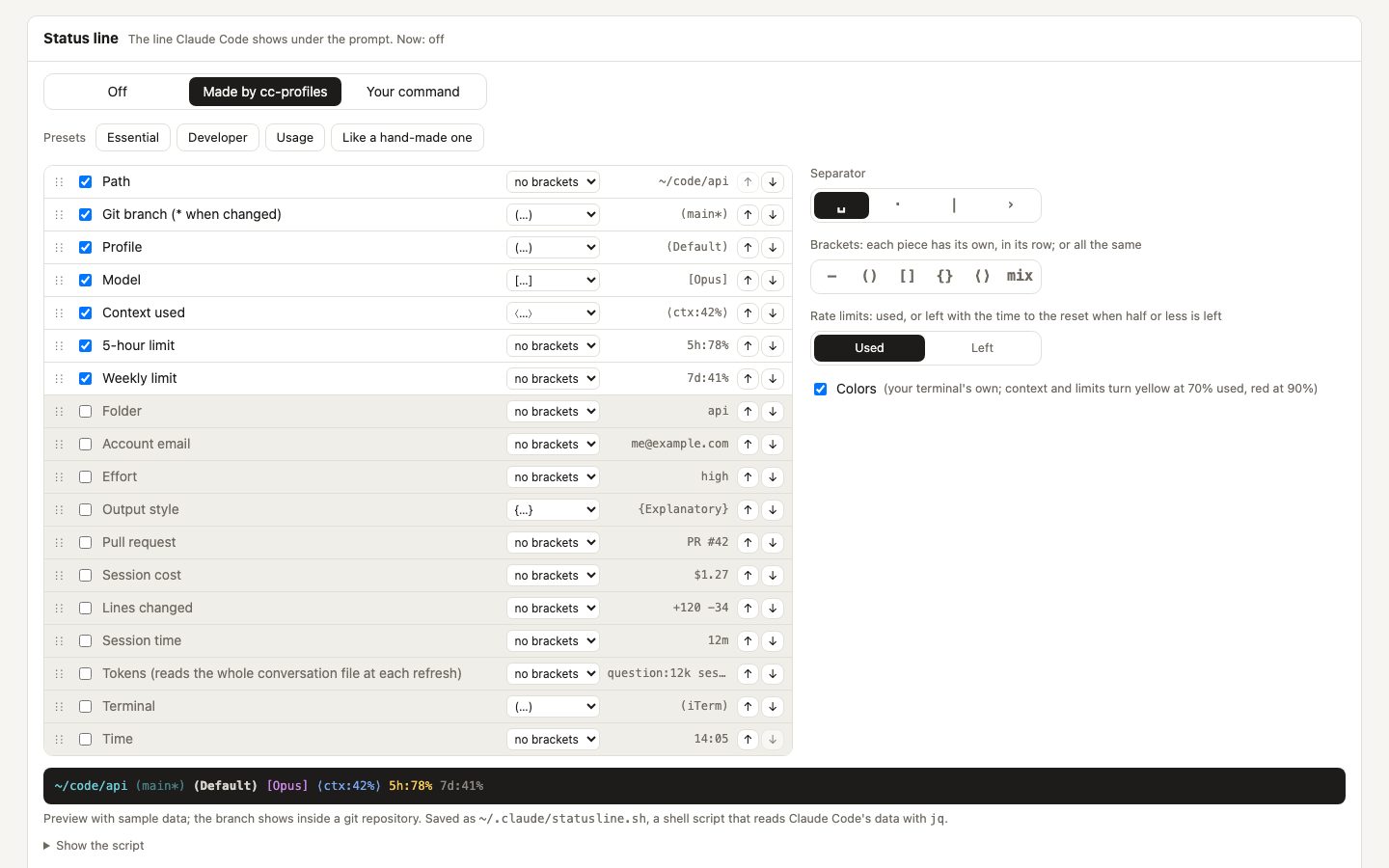Image resolution: width=1389 pixels, height=868 pixels.
Task: Move the Folder row up
Action: click(748, 411)
